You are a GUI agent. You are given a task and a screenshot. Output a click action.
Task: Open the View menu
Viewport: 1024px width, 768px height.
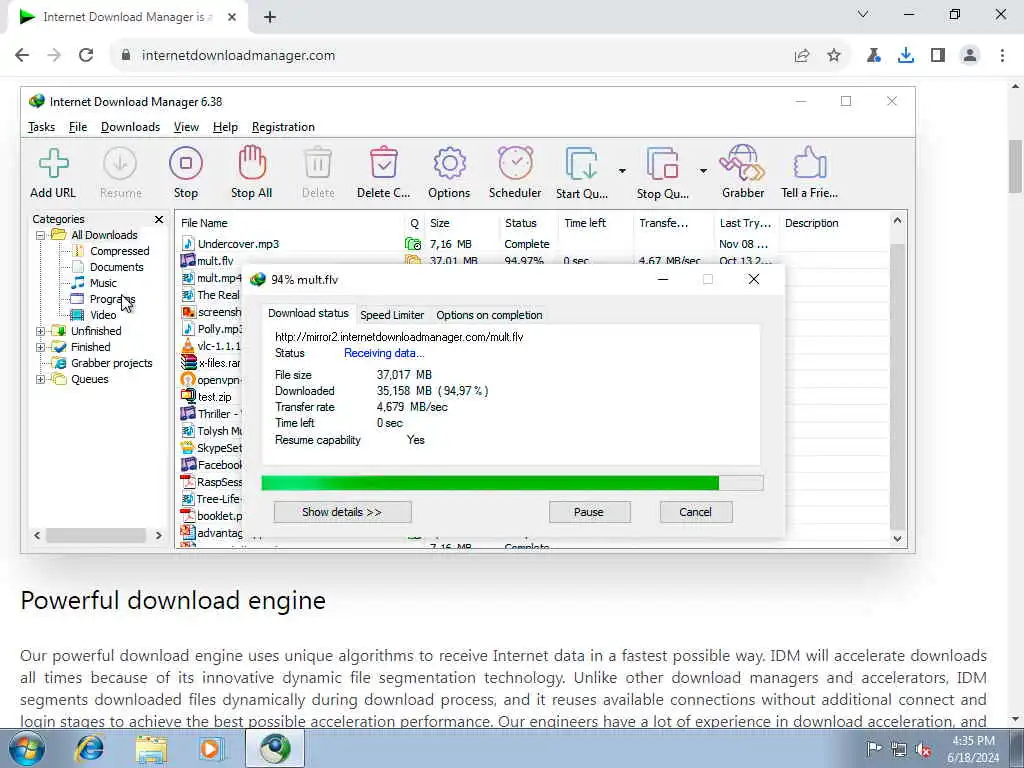click(186, 127)
